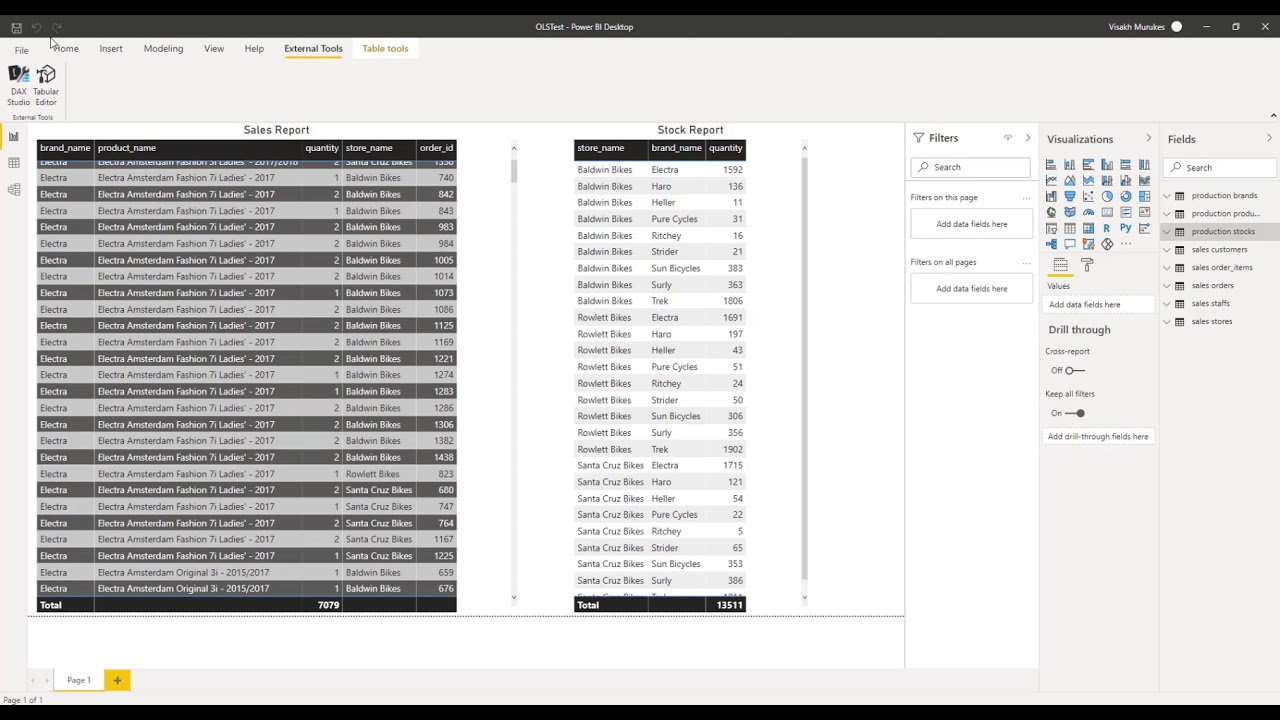Open Filters on this page options ellipsis
This screenshot has height=720, width=1280.
(x=1026, y=198)
